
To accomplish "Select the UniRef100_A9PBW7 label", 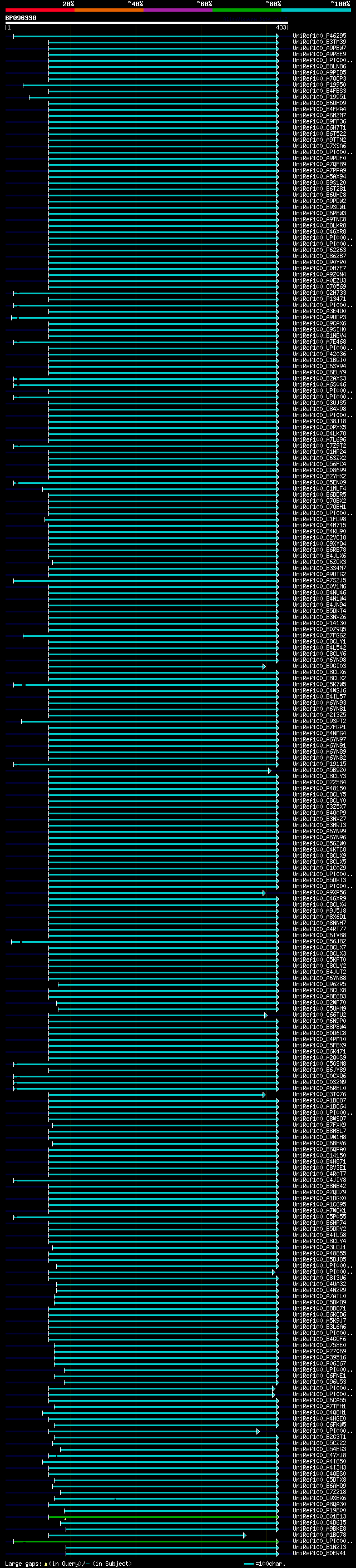I will (319, 48).
